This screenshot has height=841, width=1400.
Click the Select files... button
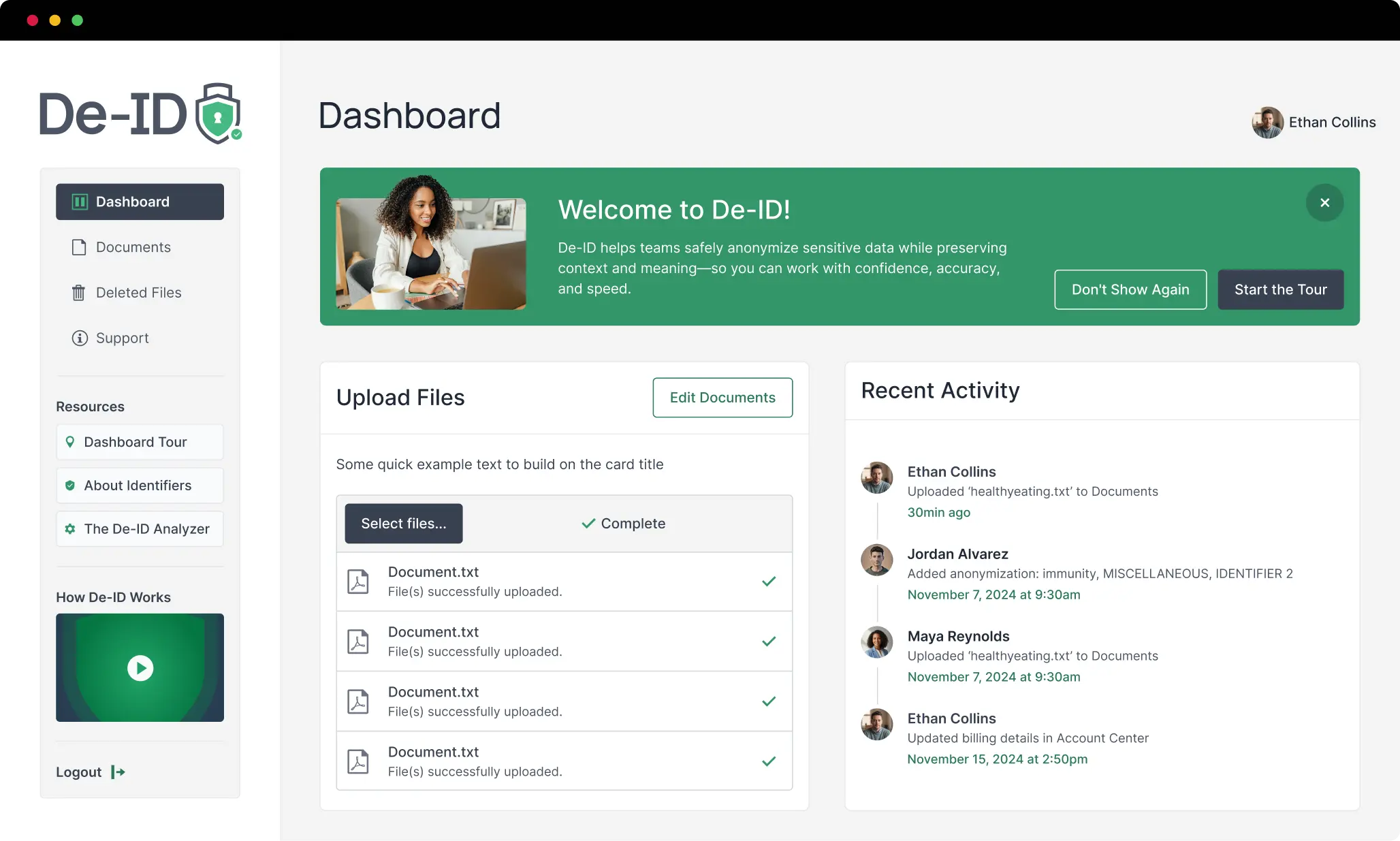click(403, 523)
